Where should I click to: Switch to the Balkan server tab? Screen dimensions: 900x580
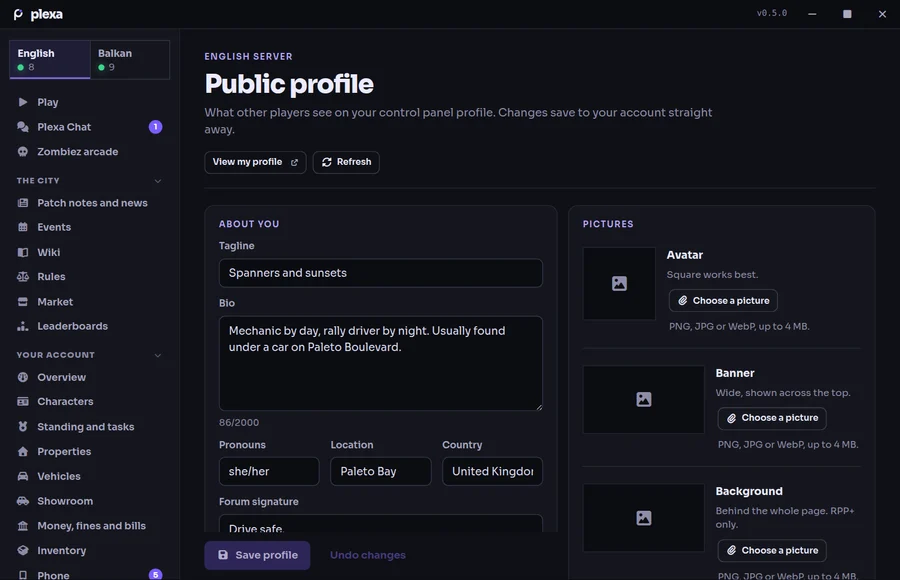130,59
